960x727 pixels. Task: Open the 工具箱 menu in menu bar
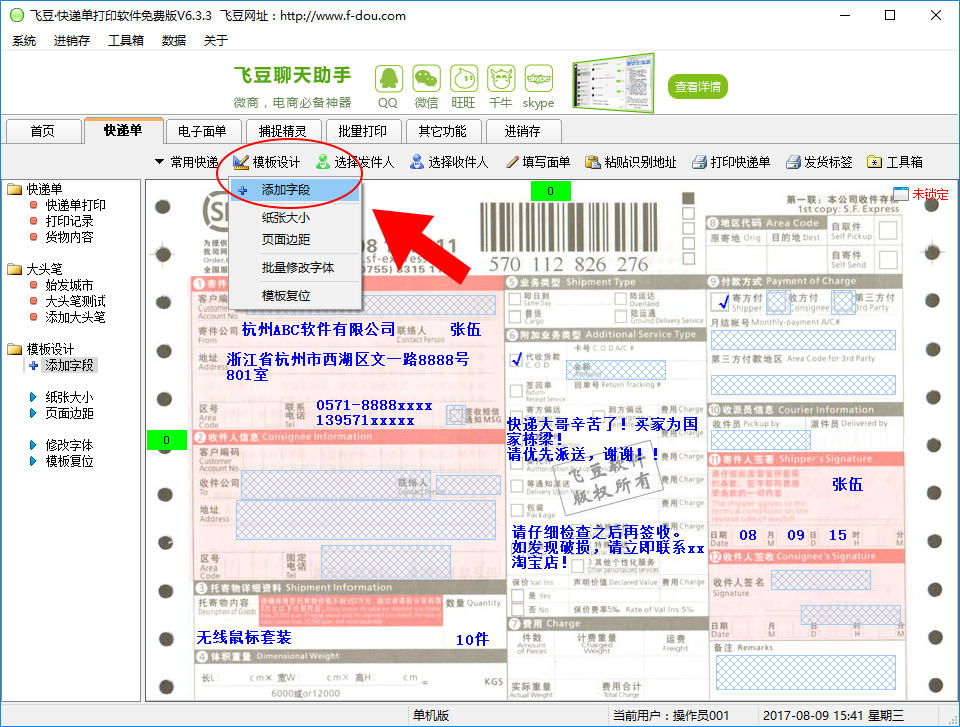point(126,40)
